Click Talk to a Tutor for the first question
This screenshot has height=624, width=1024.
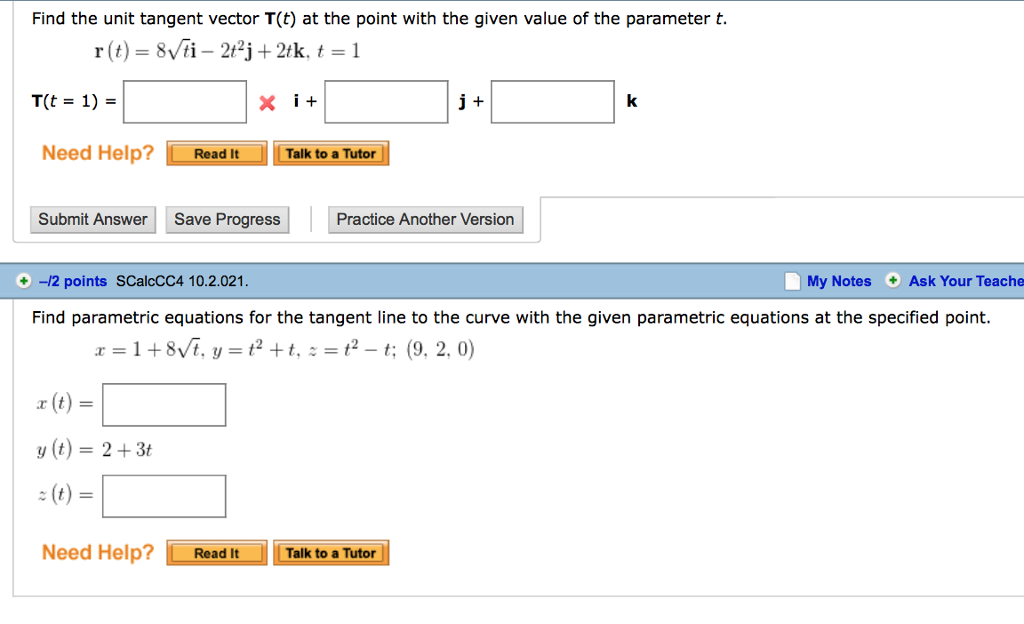[331, 153]
